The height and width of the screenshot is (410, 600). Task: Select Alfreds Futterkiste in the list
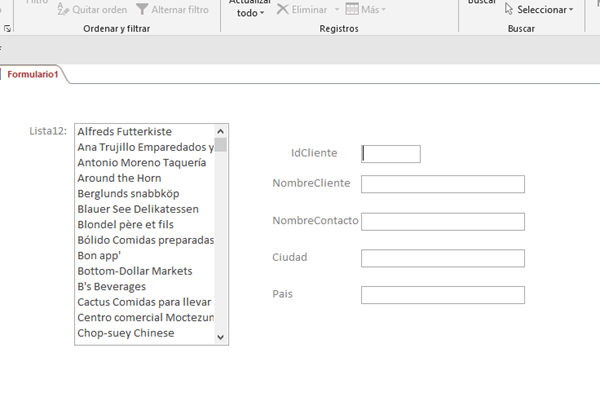124,131
